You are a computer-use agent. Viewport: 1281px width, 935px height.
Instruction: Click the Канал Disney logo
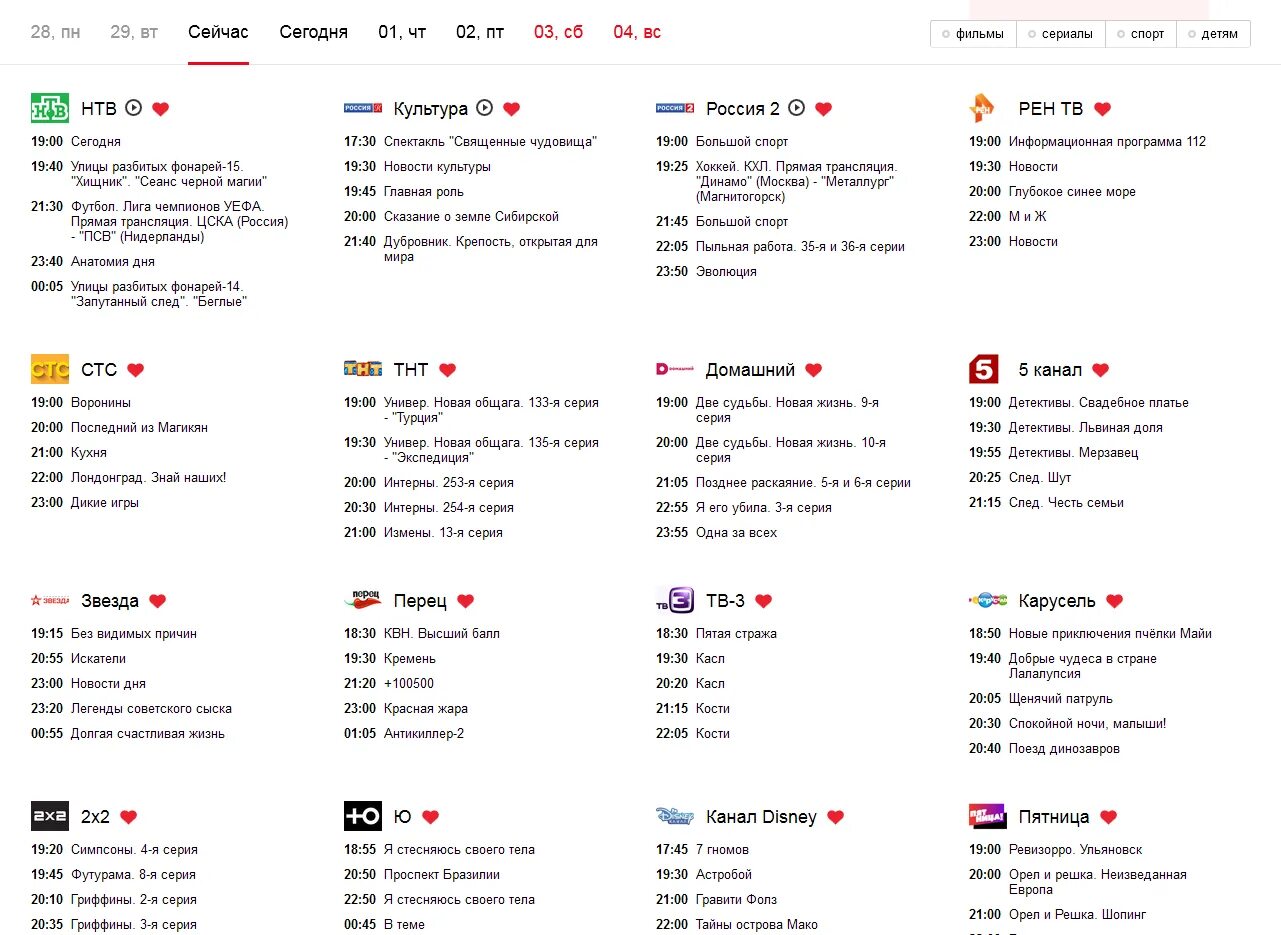[675, 816]
